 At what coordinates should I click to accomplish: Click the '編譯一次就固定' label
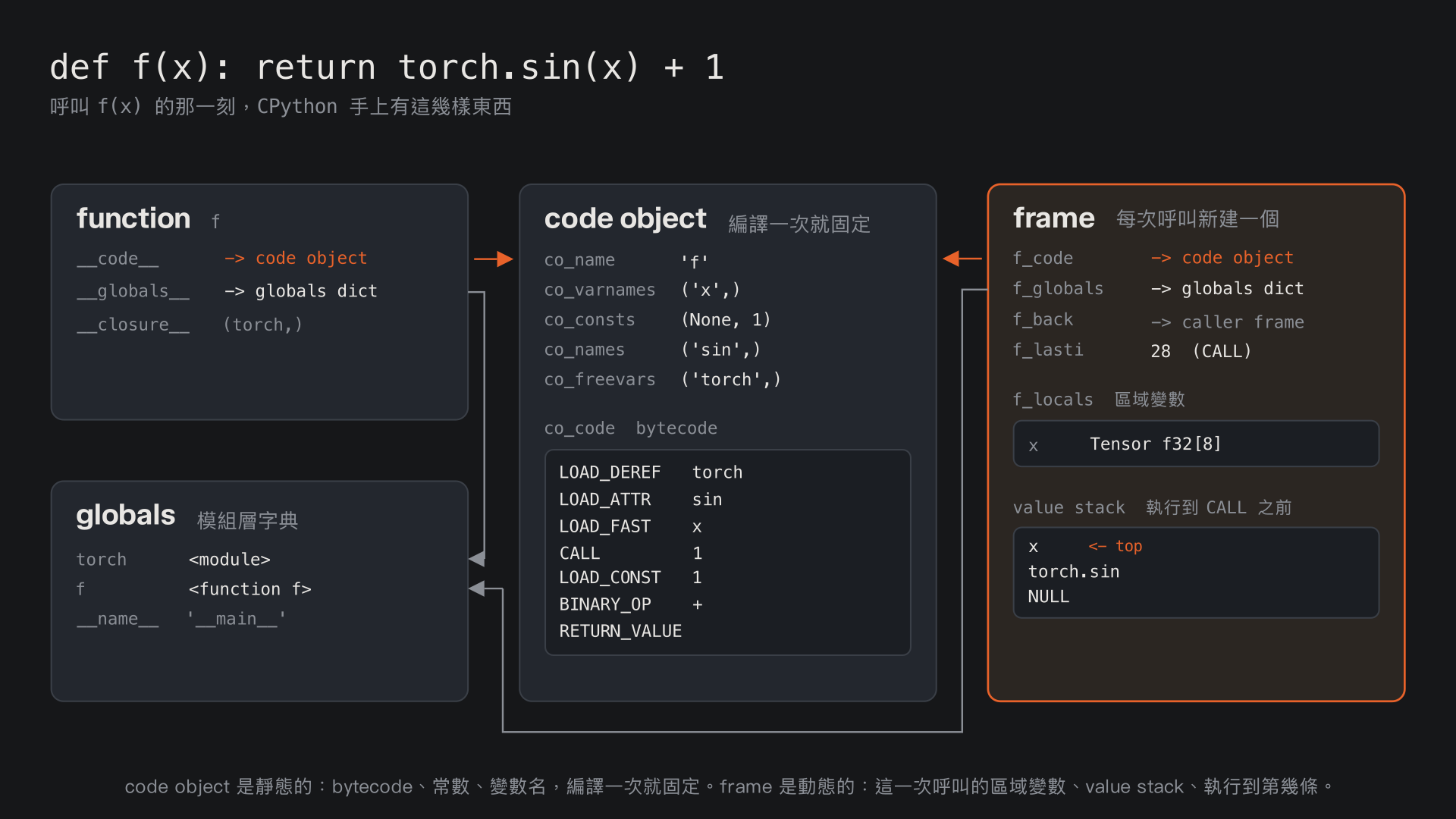[x=799, y=224]
